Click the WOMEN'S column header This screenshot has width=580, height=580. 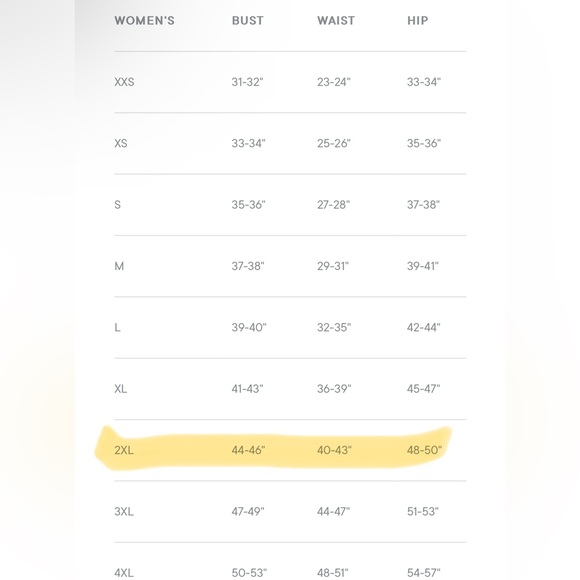[144, 21]
